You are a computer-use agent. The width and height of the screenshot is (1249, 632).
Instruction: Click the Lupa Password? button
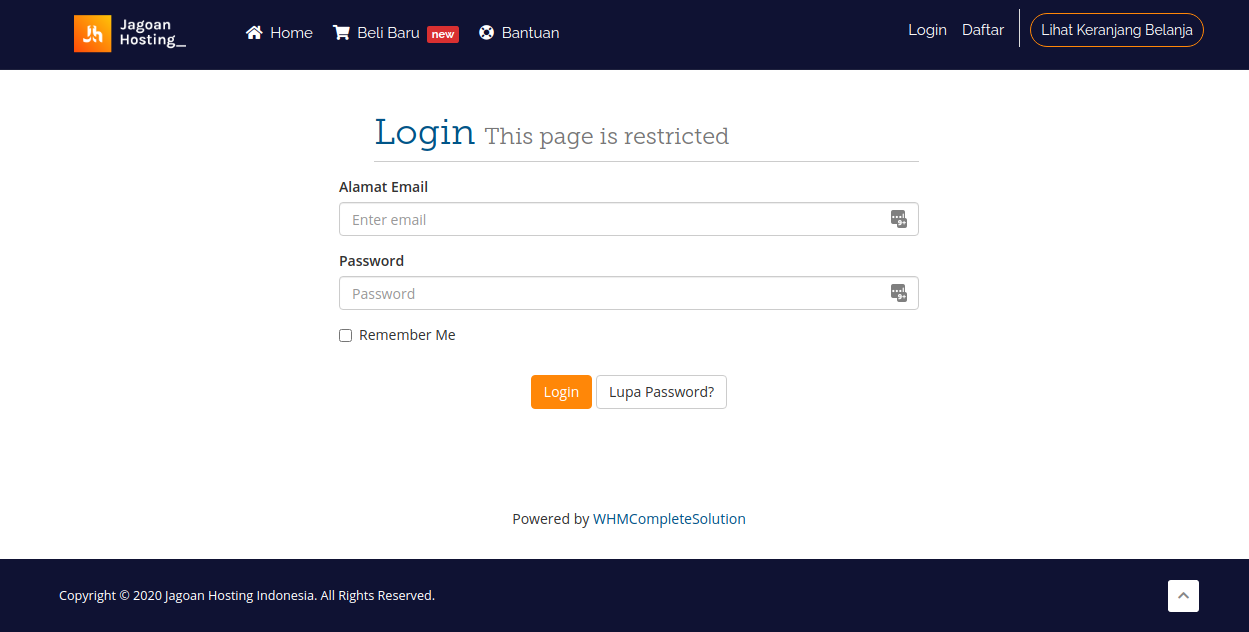pos(661,392)
